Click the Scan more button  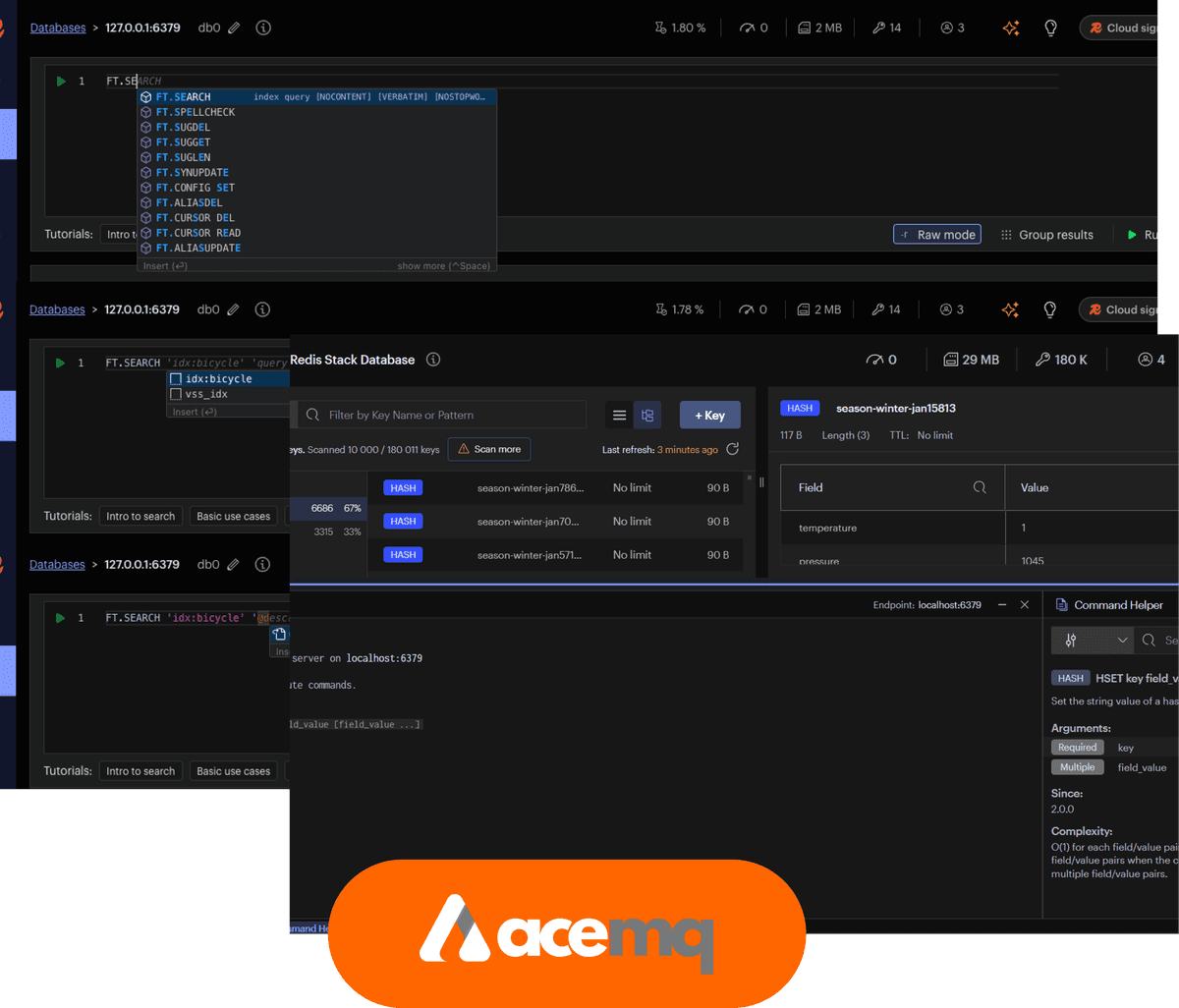pyautogui.click(x=488, y=449)
